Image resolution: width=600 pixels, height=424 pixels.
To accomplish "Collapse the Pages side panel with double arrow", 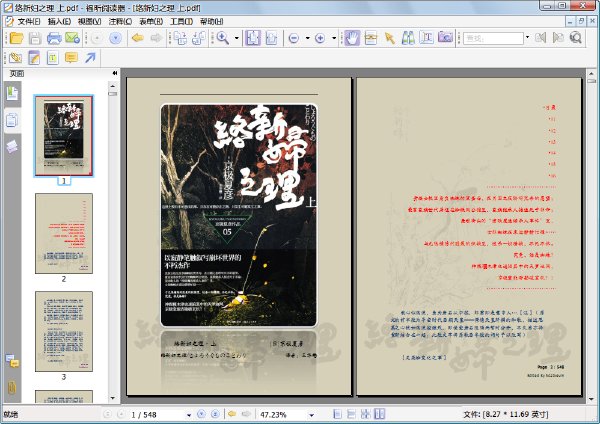I will [x=115, y=73].
